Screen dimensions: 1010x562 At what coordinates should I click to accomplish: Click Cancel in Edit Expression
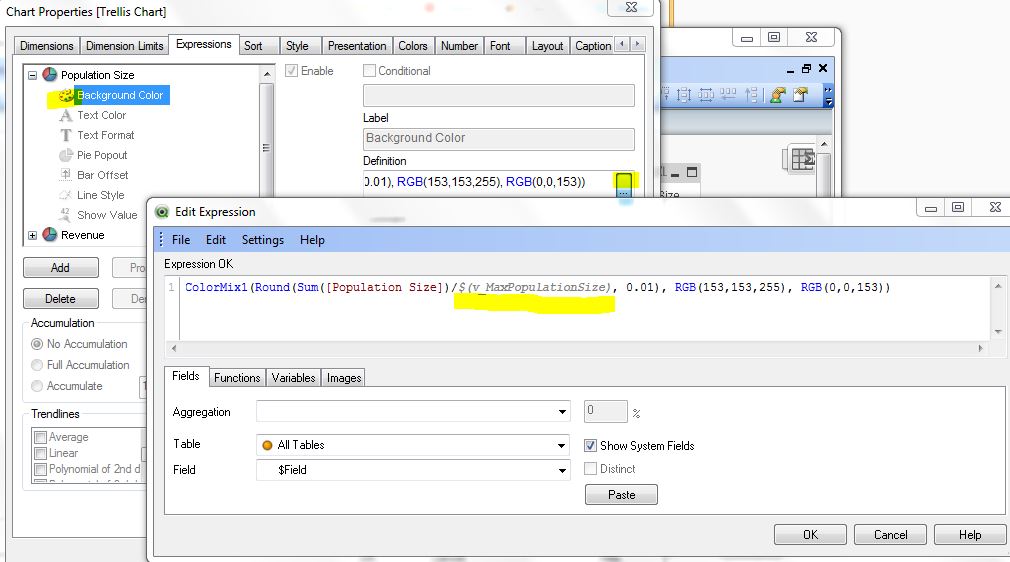coord(891,535)
